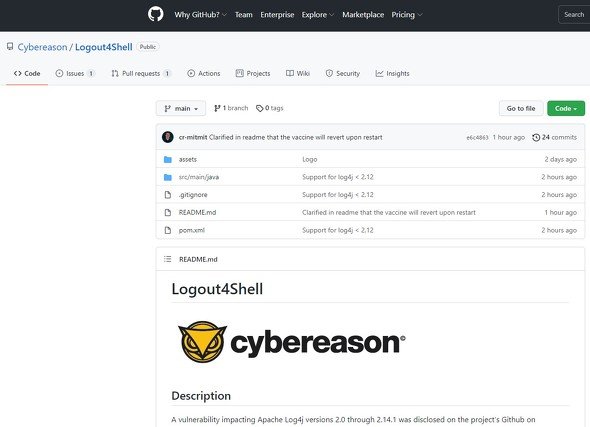Click the Go to file button
Screen dimensions: 590x427
pos(521,108)
